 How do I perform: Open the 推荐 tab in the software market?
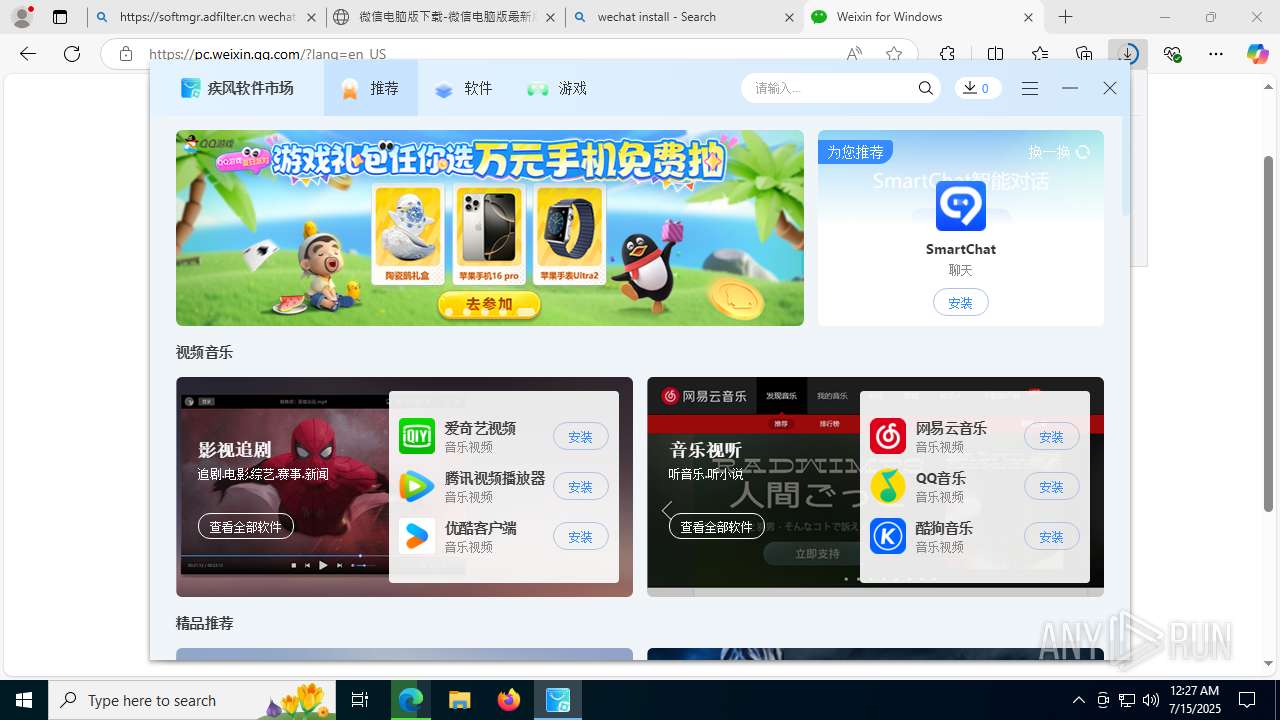[x=370, y=88]
